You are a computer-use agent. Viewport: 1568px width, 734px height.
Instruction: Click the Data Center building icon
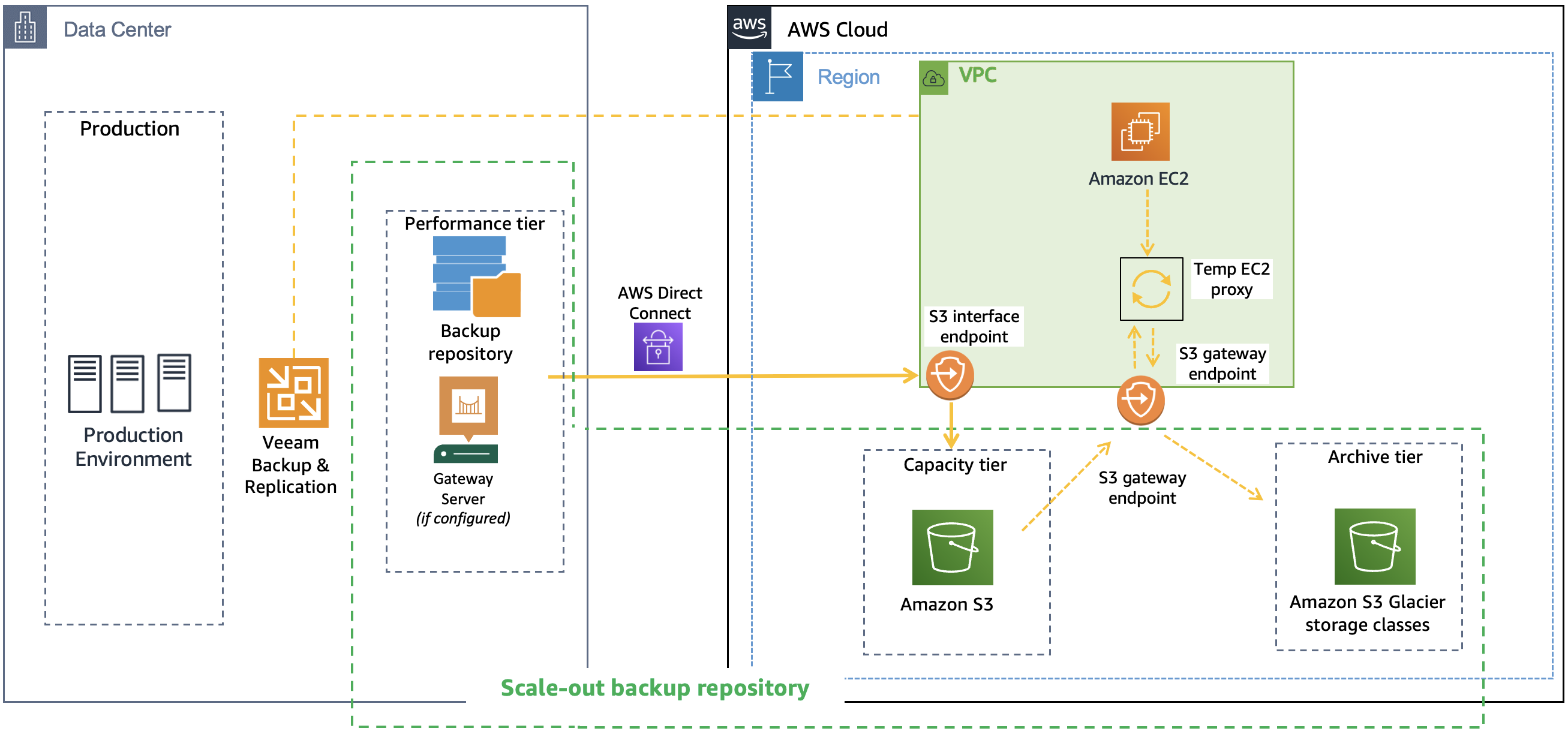point(26,28)
